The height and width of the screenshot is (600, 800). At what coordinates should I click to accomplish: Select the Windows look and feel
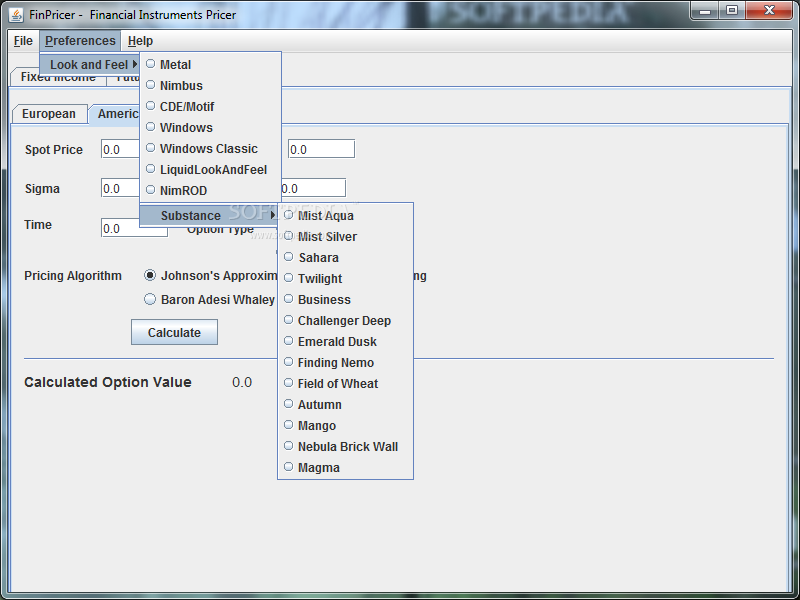(210, 128)
